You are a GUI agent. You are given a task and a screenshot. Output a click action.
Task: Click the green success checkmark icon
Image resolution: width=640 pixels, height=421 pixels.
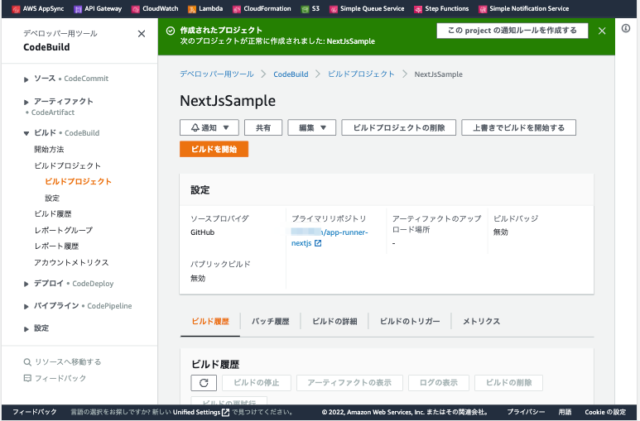coord(171,31)
